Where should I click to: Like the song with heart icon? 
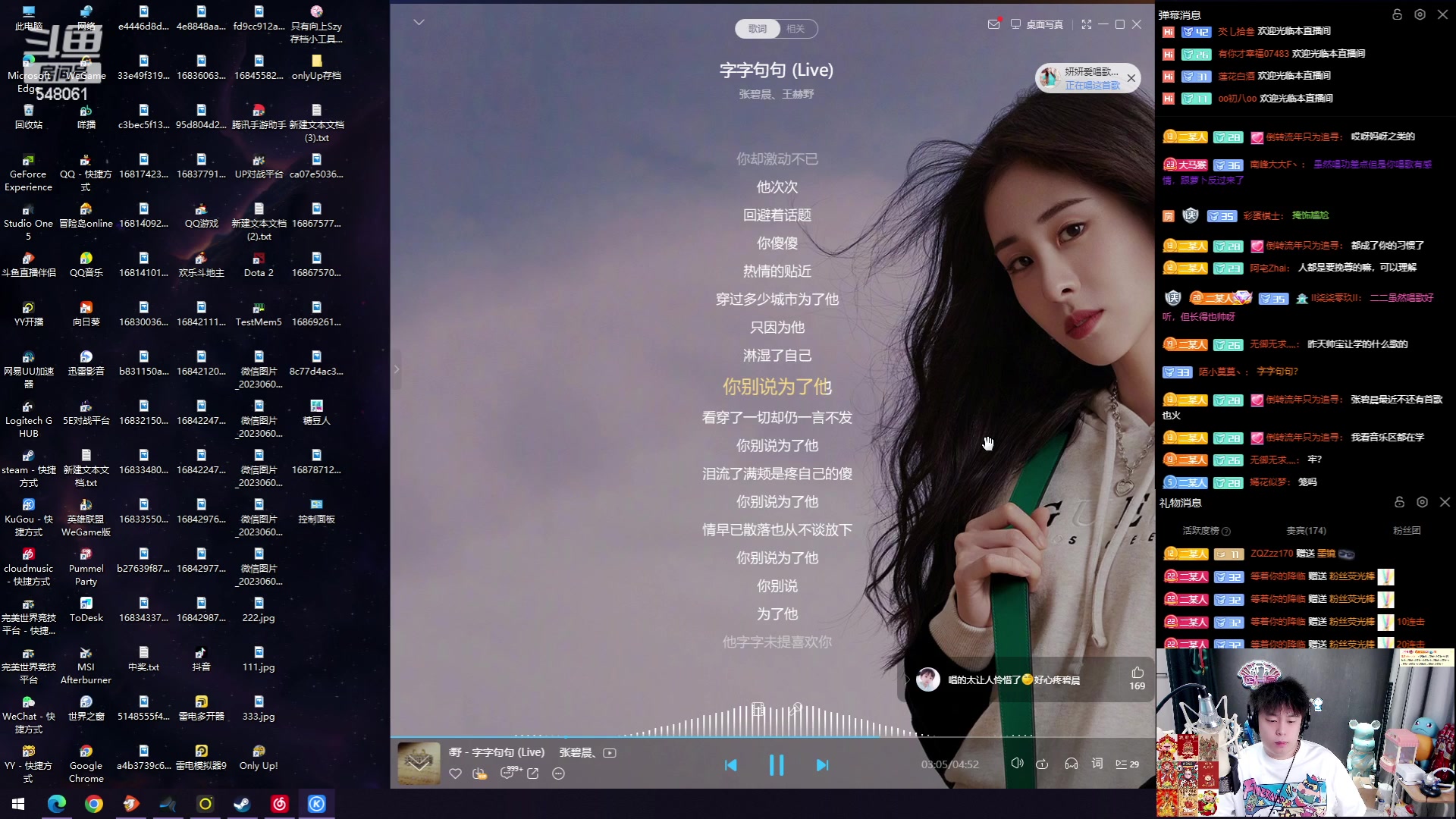pos(455,773)
